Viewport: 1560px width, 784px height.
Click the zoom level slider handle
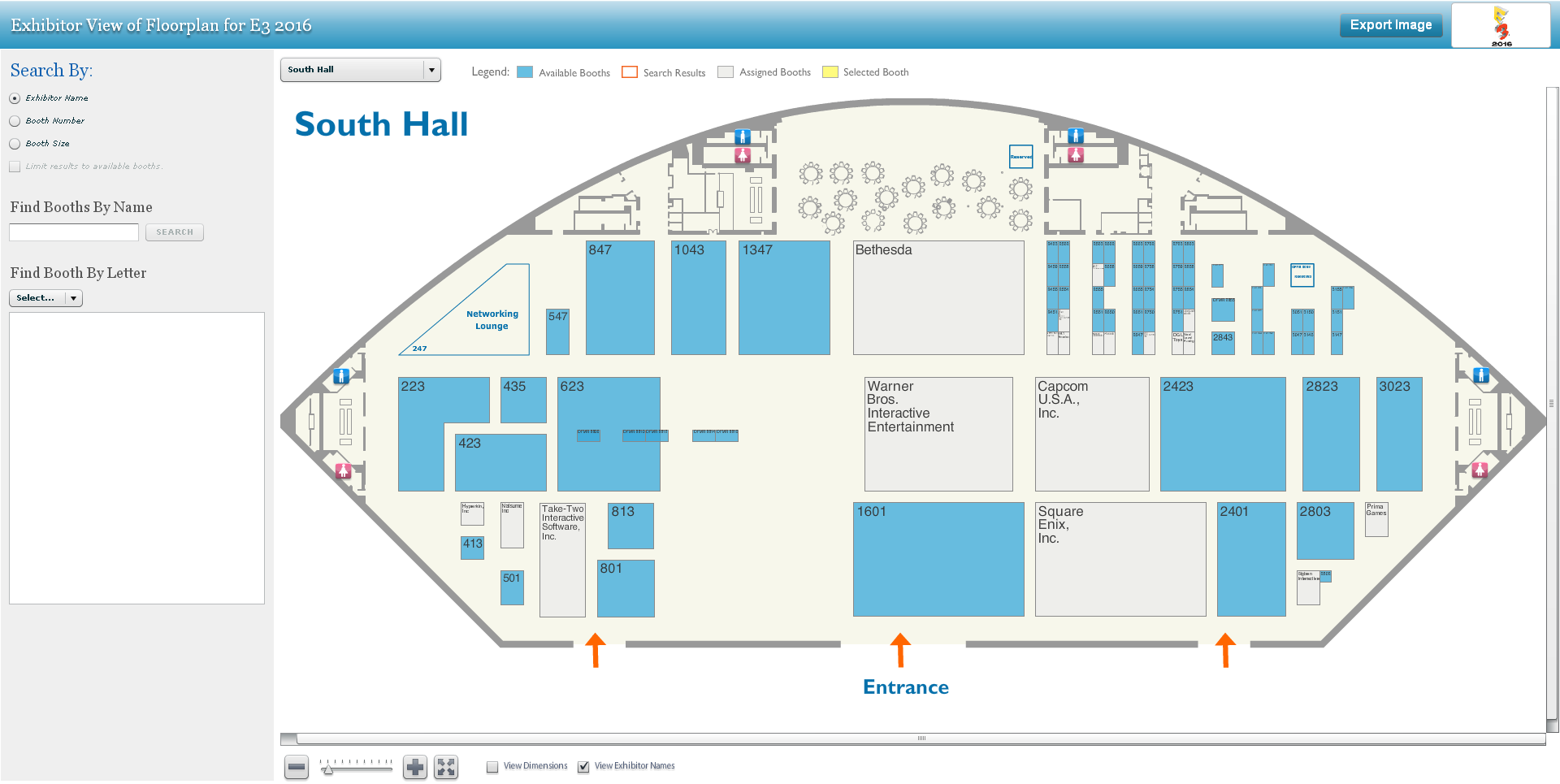point(327,769)
